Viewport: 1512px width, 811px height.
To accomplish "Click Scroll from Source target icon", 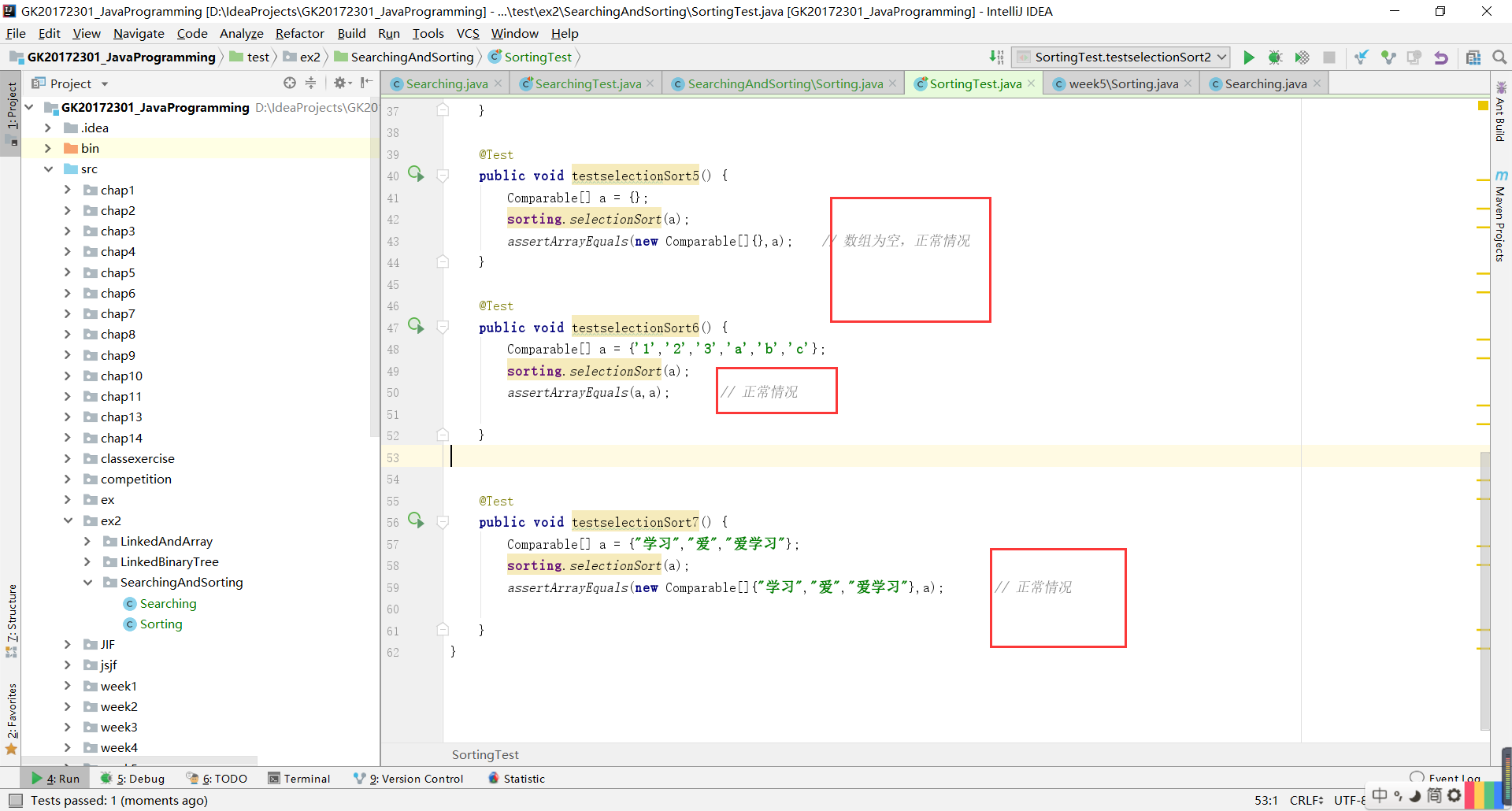I will pos(290,83).
